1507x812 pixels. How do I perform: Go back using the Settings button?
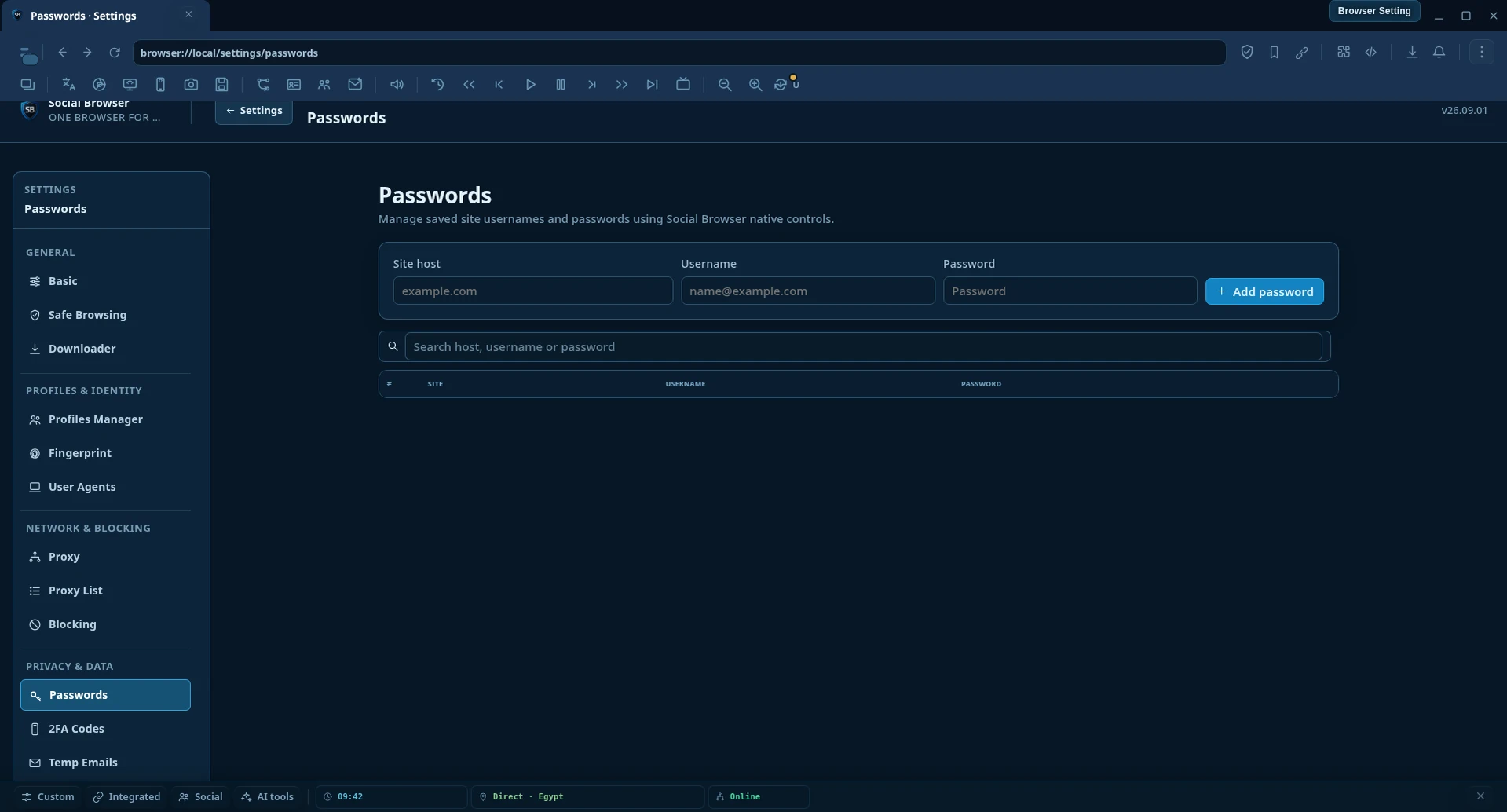[254, 111]
